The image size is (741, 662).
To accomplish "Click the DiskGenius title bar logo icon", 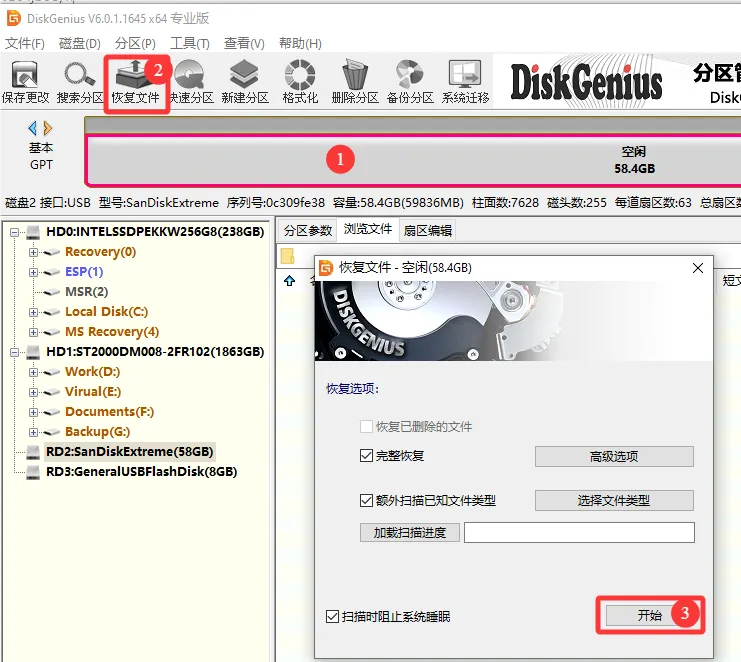I will coord(14,18).
